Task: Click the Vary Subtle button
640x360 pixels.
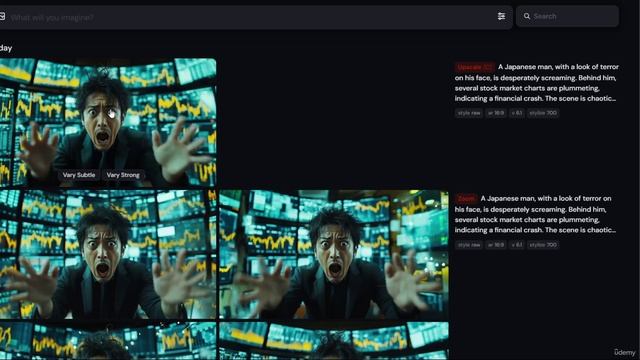Action: pyautogui.click(x=79, y=175)
